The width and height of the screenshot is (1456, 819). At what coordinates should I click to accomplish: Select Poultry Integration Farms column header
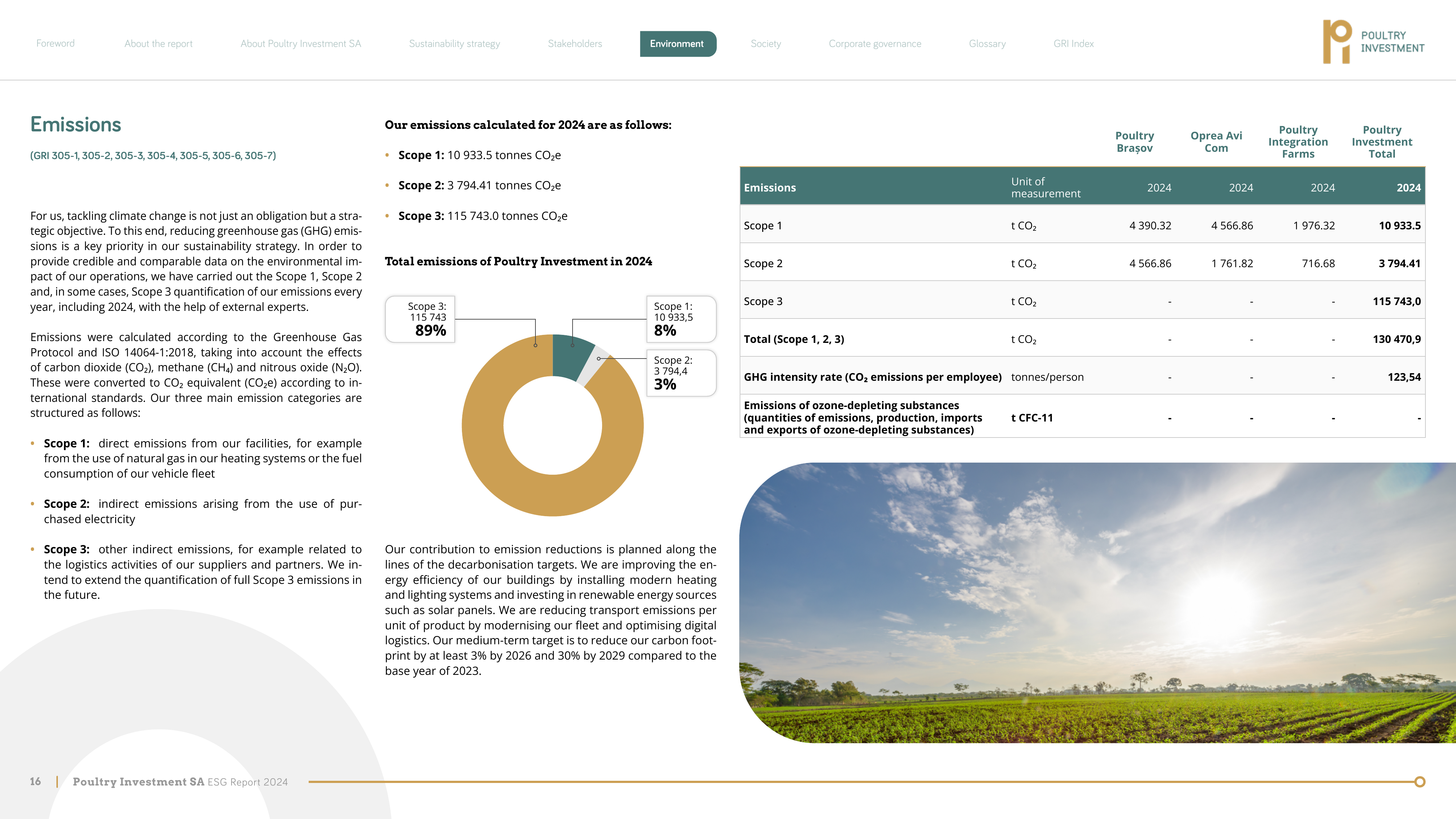1298,142
